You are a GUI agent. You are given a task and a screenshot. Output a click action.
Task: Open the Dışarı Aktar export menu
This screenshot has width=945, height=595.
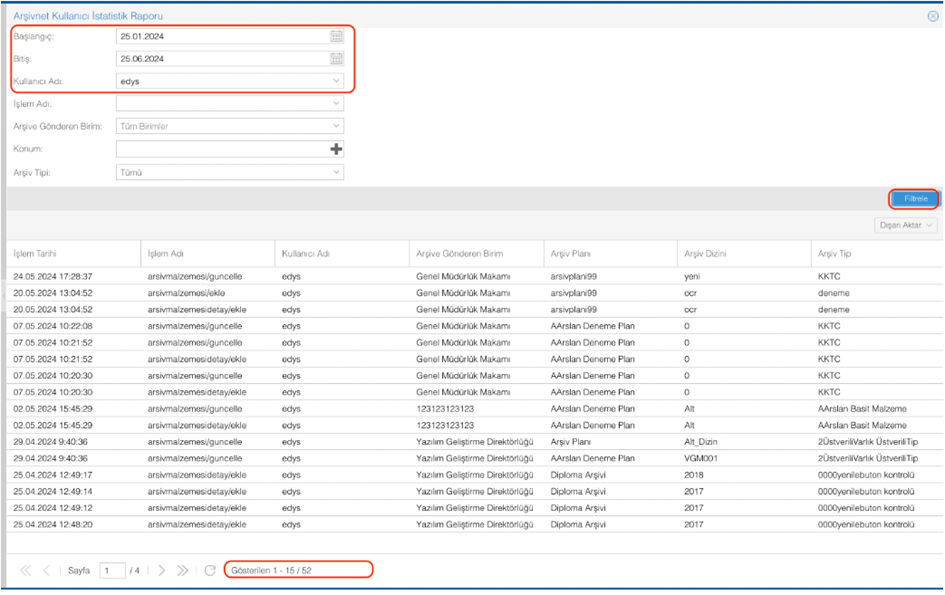coord(907,225)
